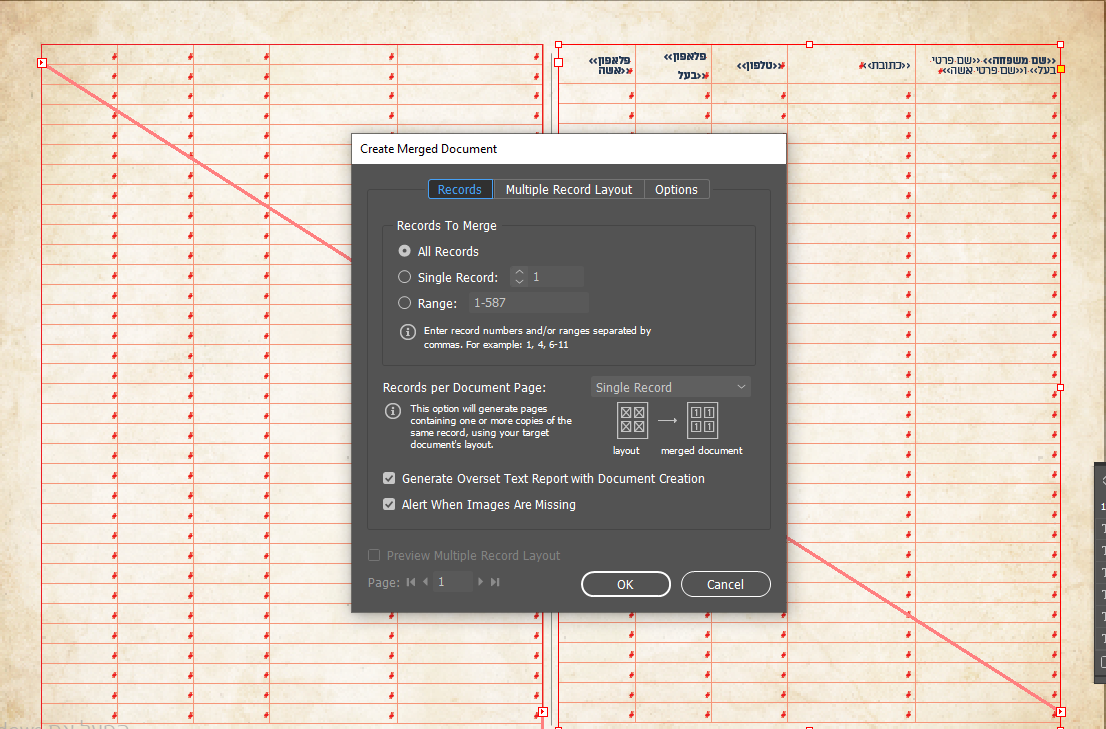Click the layout diagram icon

click(632, 420)
